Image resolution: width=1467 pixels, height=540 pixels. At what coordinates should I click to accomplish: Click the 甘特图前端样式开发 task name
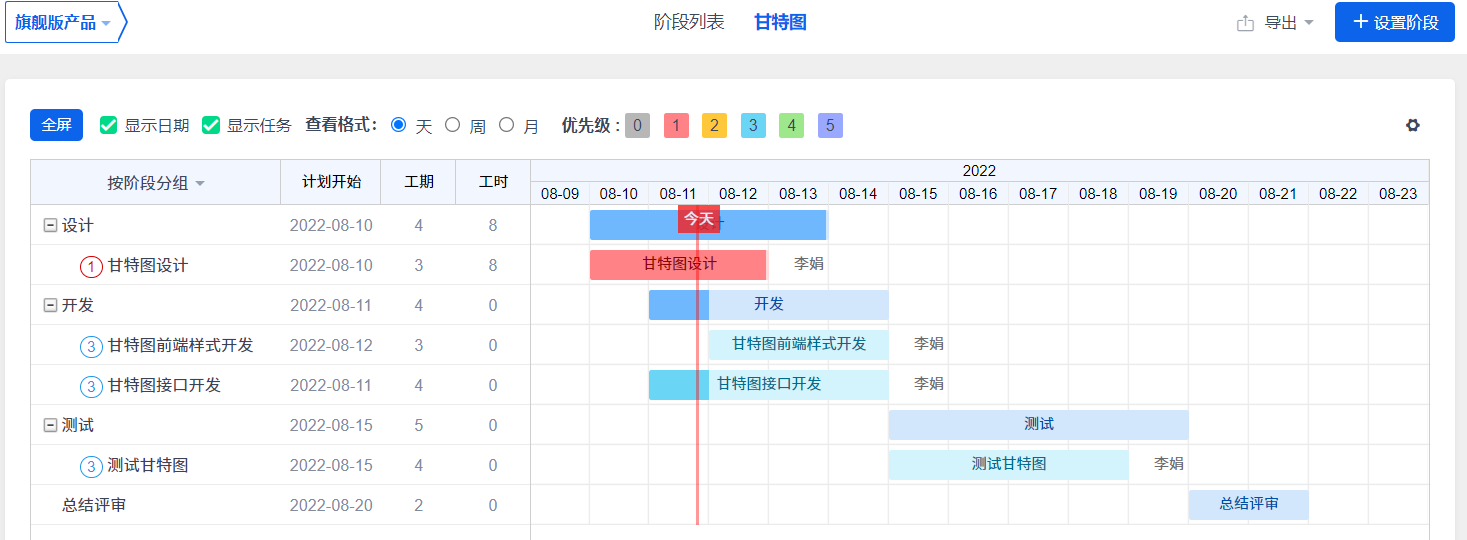(181, 345)
